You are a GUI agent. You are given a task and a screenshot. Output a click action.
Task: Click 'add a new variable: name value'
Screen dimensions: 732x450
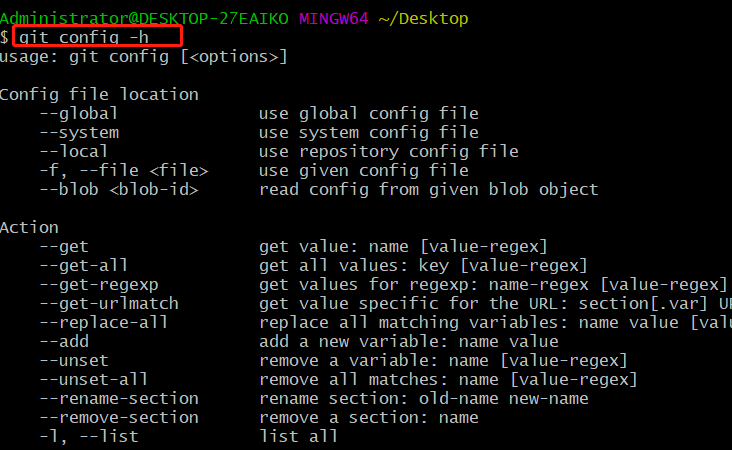point(408,342)
